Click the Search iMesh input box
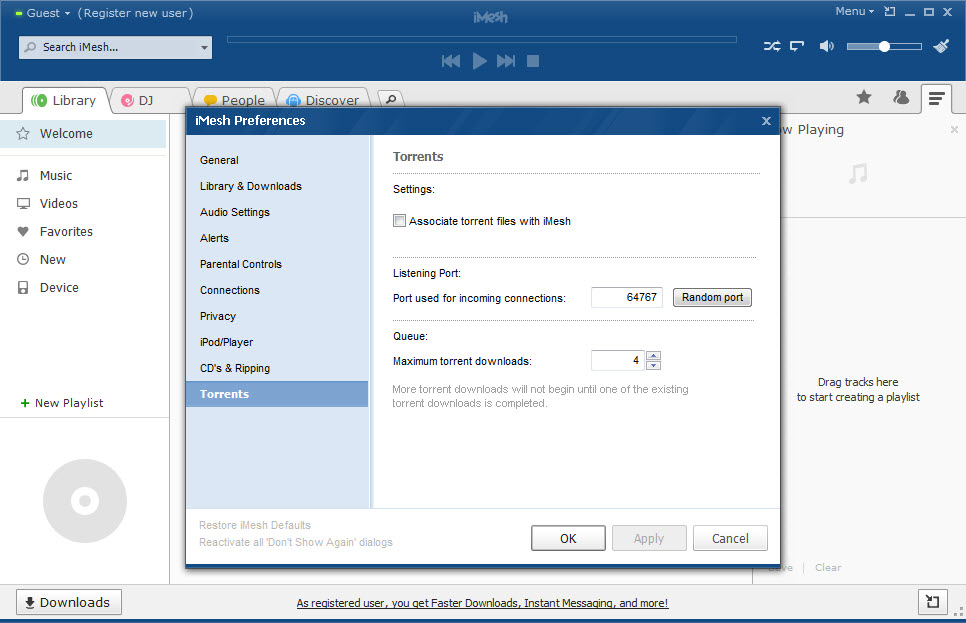 (x=115, y=47)
